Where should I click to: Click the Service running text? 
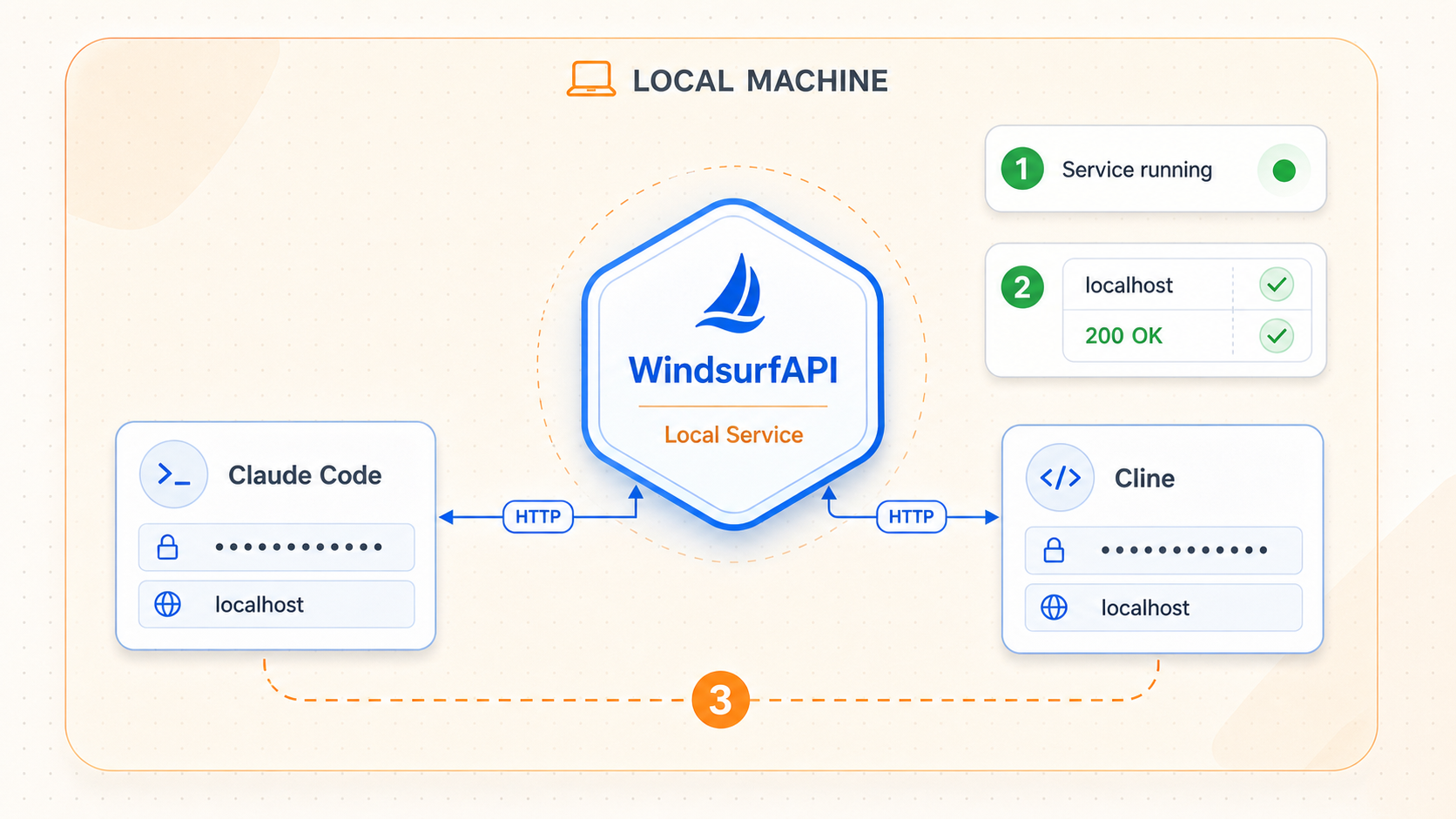point(1136,170)
